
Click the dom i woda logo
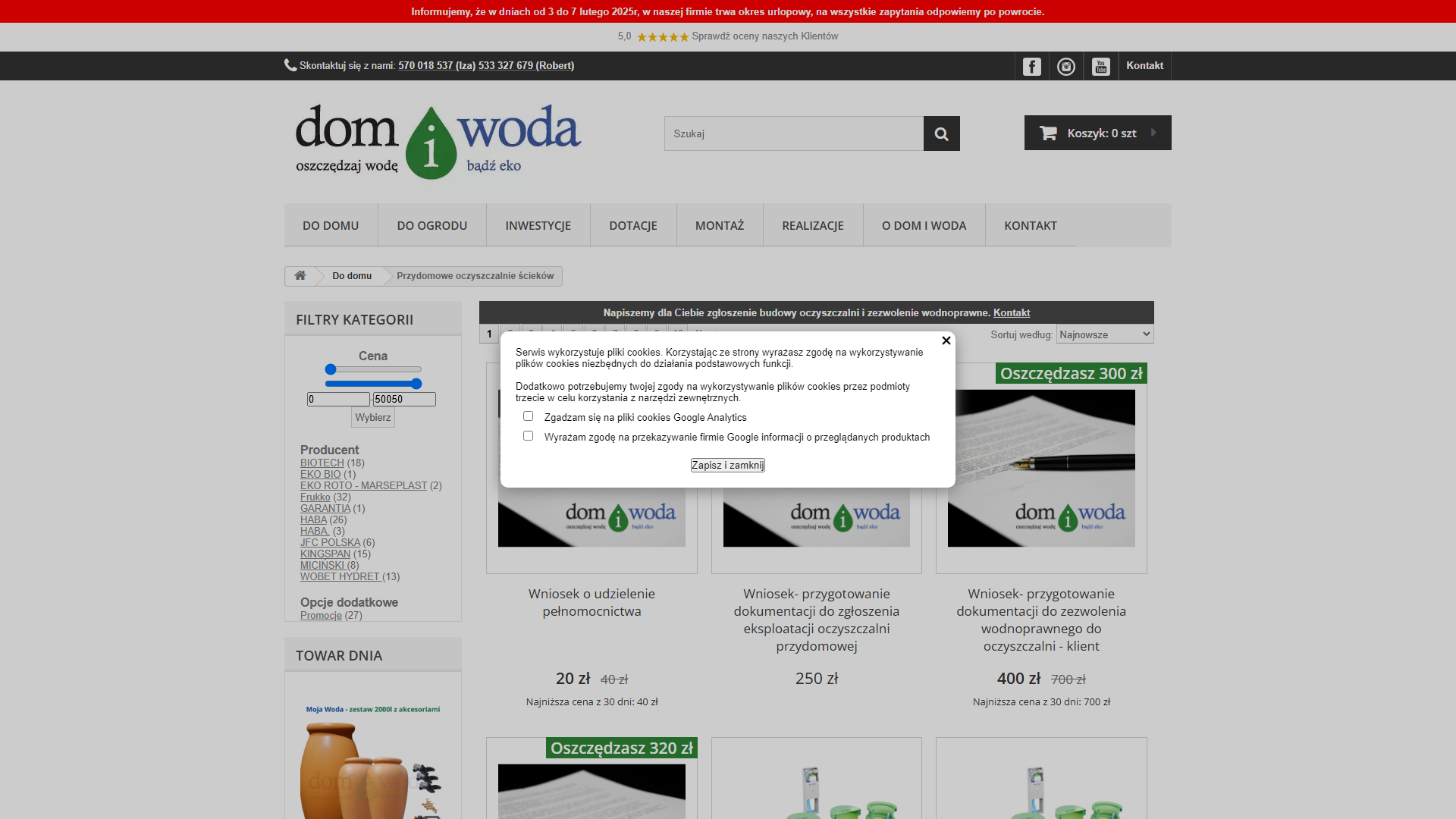(x=438, y=142)
